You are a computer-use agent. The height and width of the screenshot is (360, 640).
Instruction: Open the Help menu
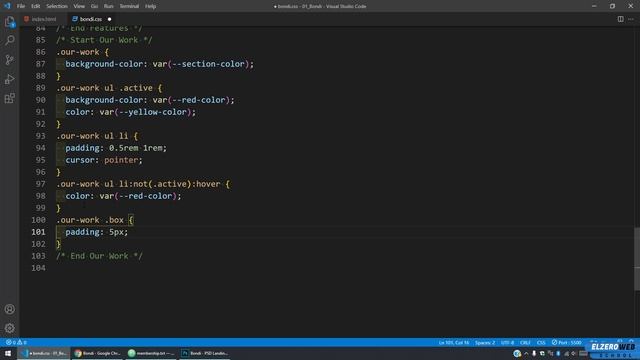point(151,6)
